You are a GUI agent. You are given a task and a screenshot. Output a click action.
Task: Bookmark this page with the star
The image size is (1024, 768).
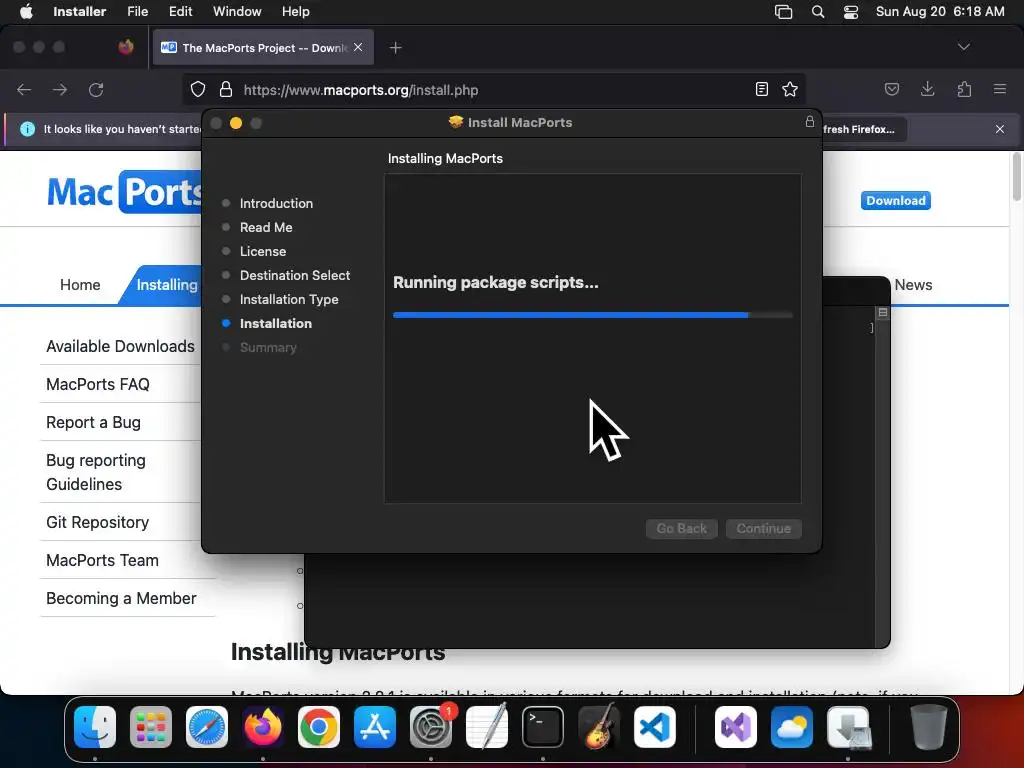pyautogui.click(x=790, y=89)
